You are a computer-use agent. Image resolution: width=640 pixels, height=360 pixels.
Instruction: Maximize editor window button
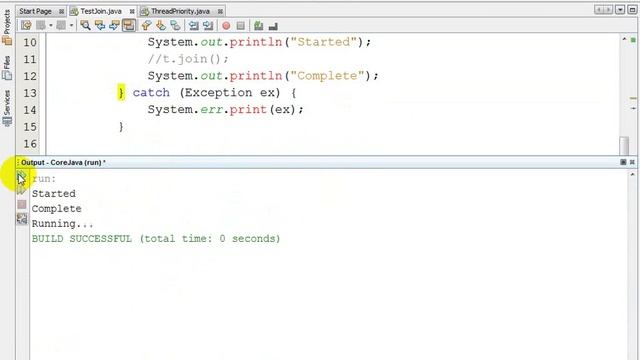632,10
